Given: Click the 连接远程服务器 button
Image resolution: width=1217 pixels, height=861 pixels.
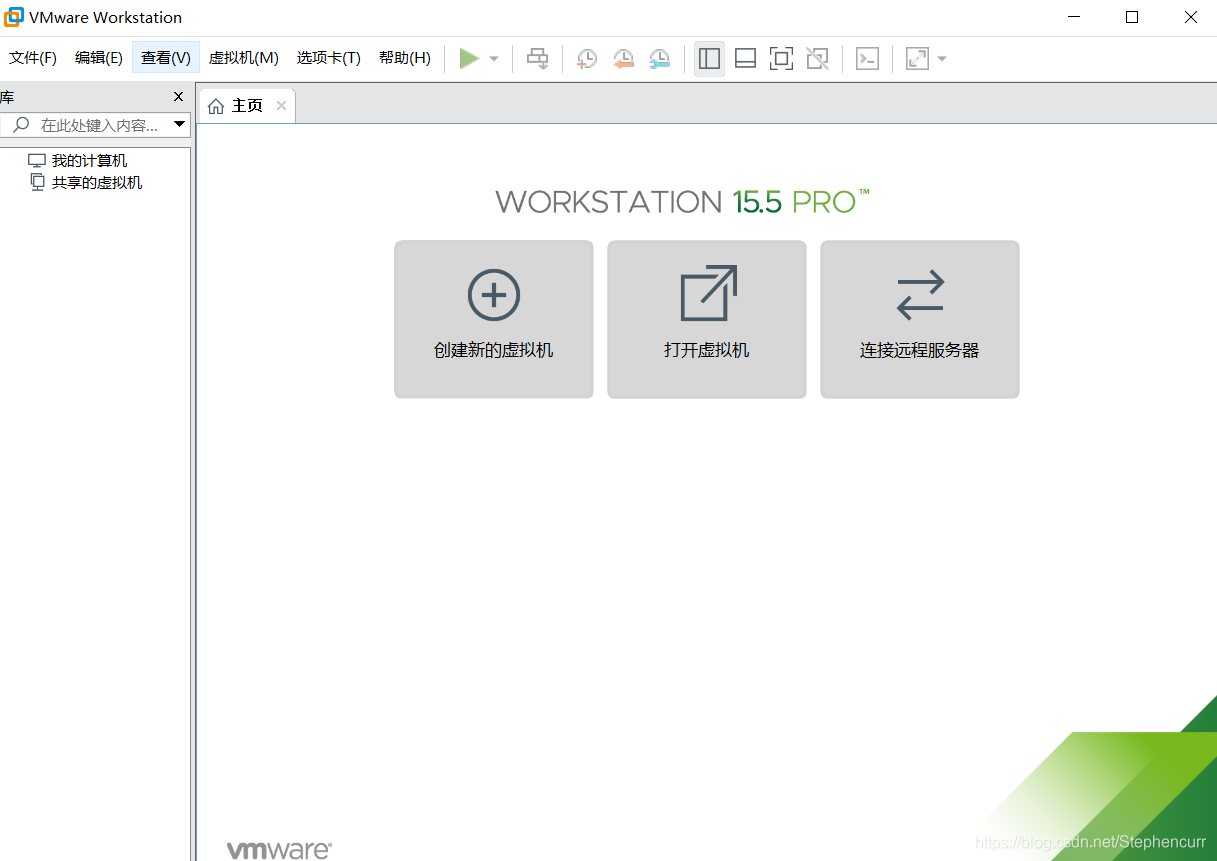Looking at the screenshot, I should pyautogui.click(x=920, y=319).
